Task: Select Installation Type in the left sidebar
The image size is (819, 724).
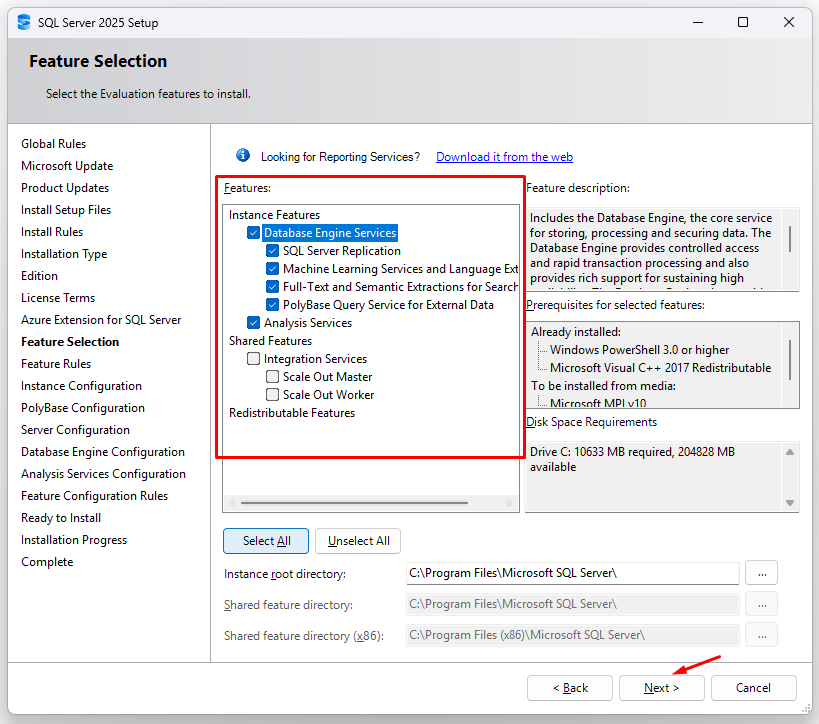Action: tap(63, 253)
